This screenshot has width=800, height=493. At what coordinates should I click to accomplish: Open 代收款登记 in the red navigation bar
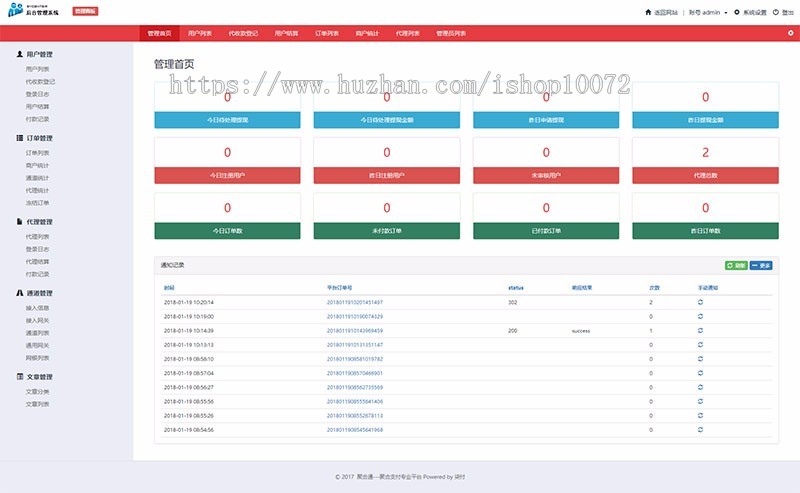[x=243, y=33]
